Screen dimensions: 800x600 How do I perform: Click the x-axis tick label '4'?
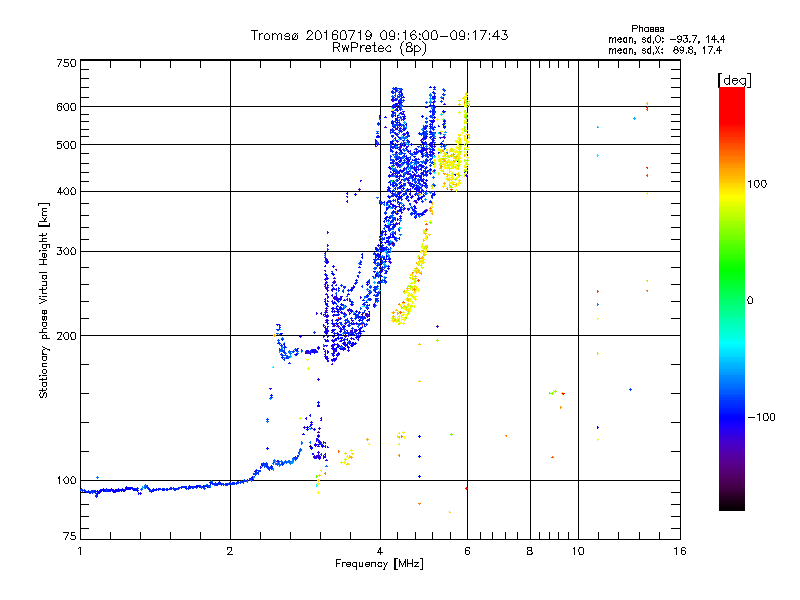click(380, 551)
